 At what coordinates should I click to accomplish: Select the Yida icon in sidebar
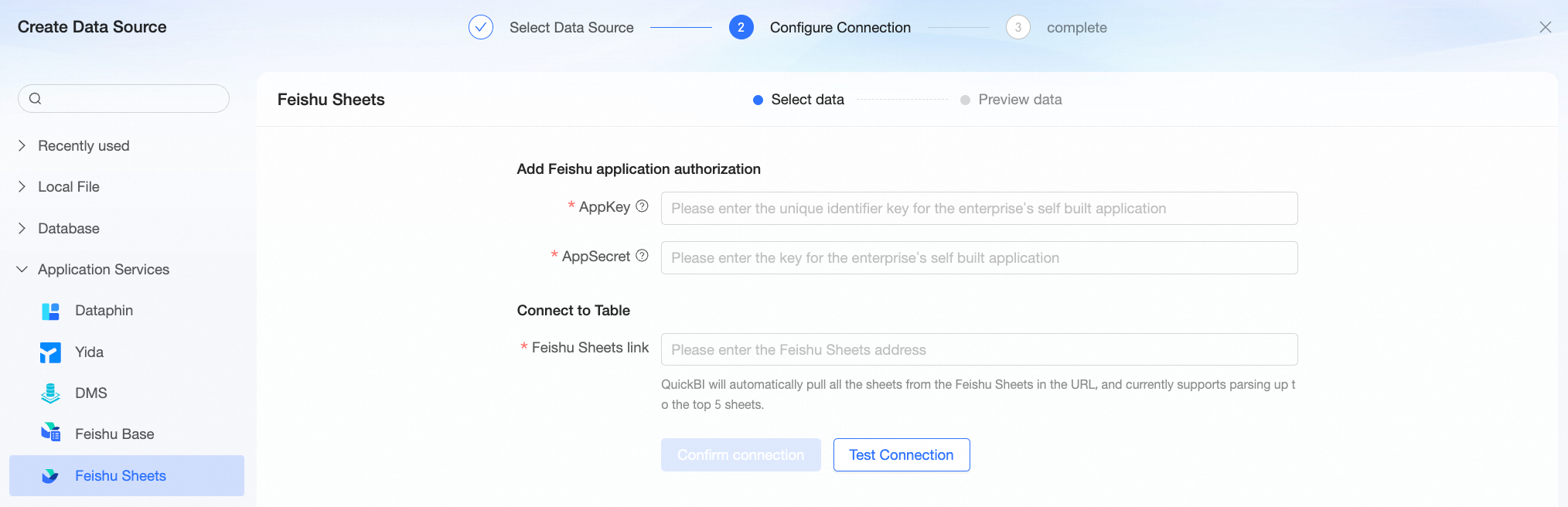50,352
